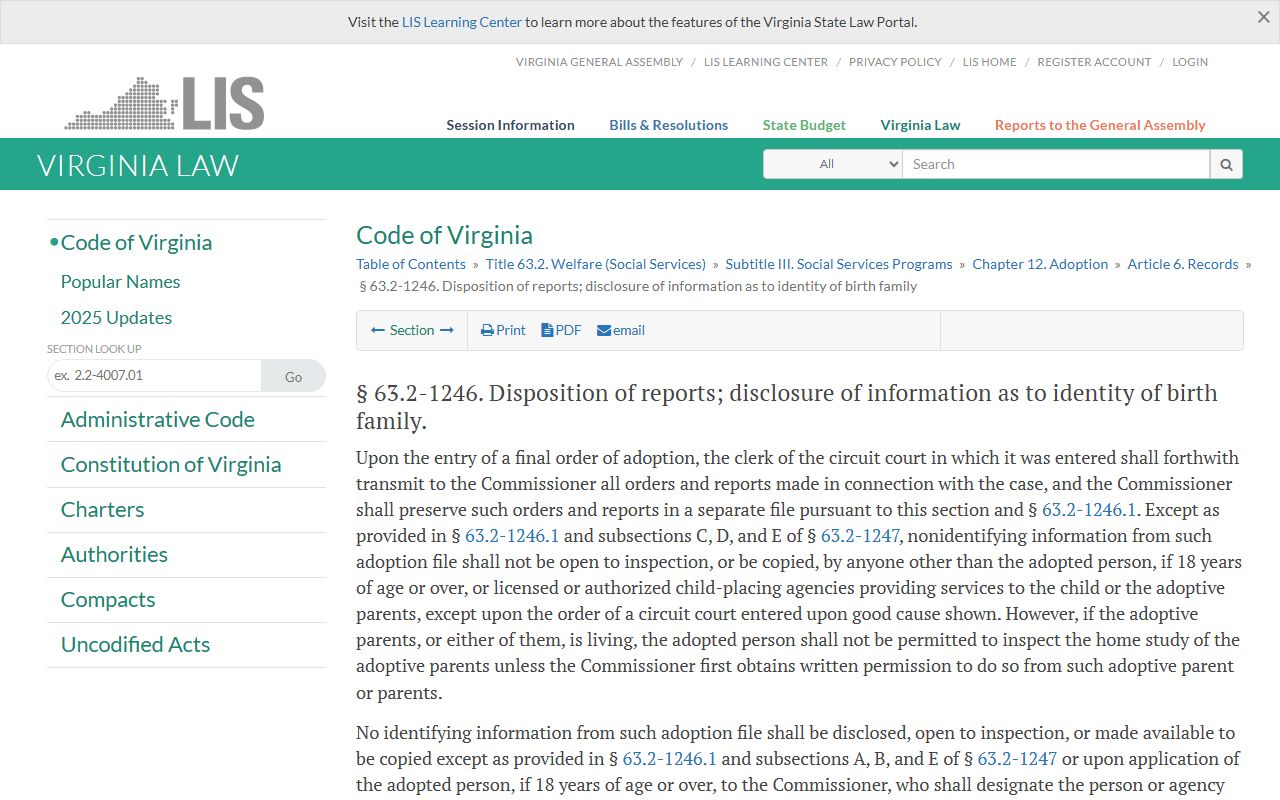
Task: Download section as PDF
Action: pyautogui.click(x=561, y=330)
